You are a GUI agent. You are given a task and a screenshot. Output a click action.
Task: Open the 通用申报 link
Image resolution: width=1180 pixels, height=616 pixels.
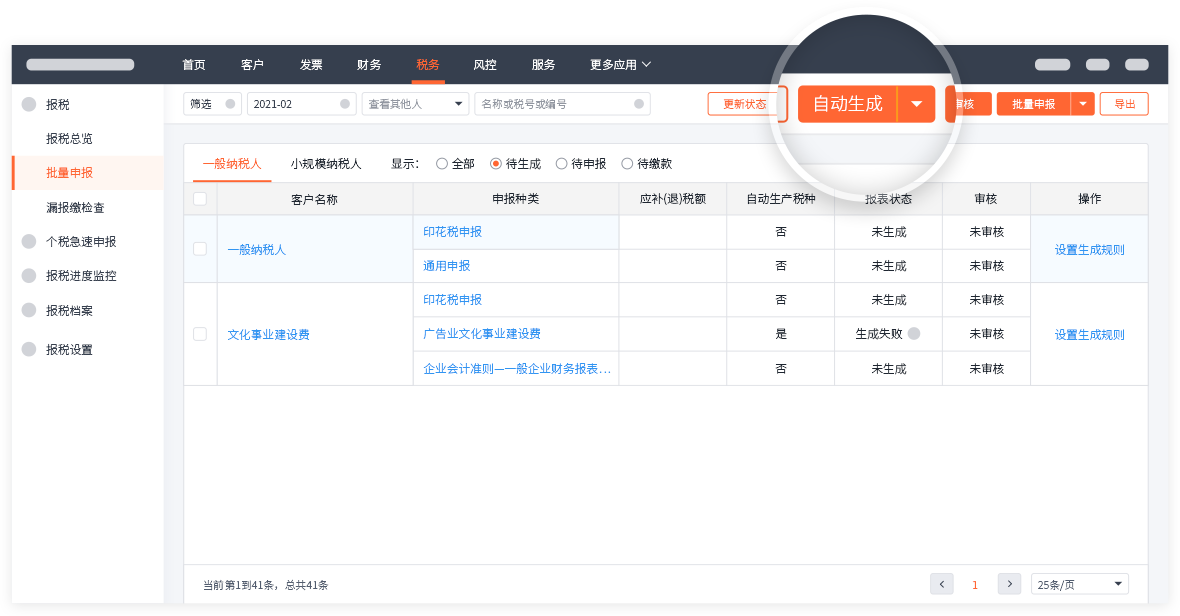click(446, 266)
